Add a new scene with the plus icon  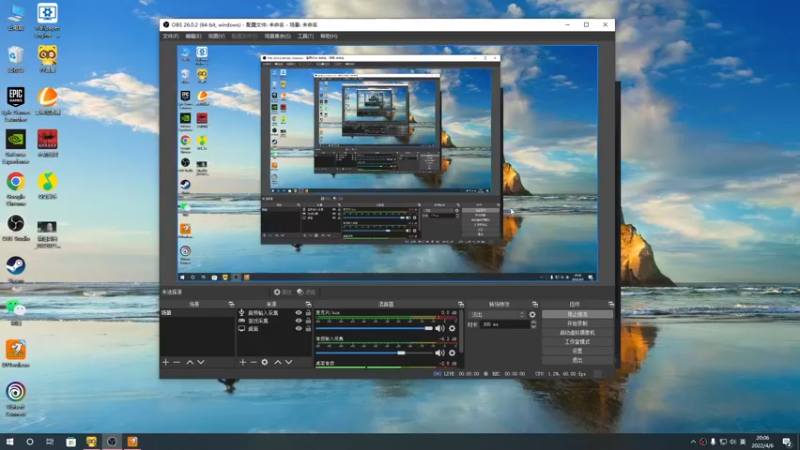pyautogui.click(x=165, y=362)
